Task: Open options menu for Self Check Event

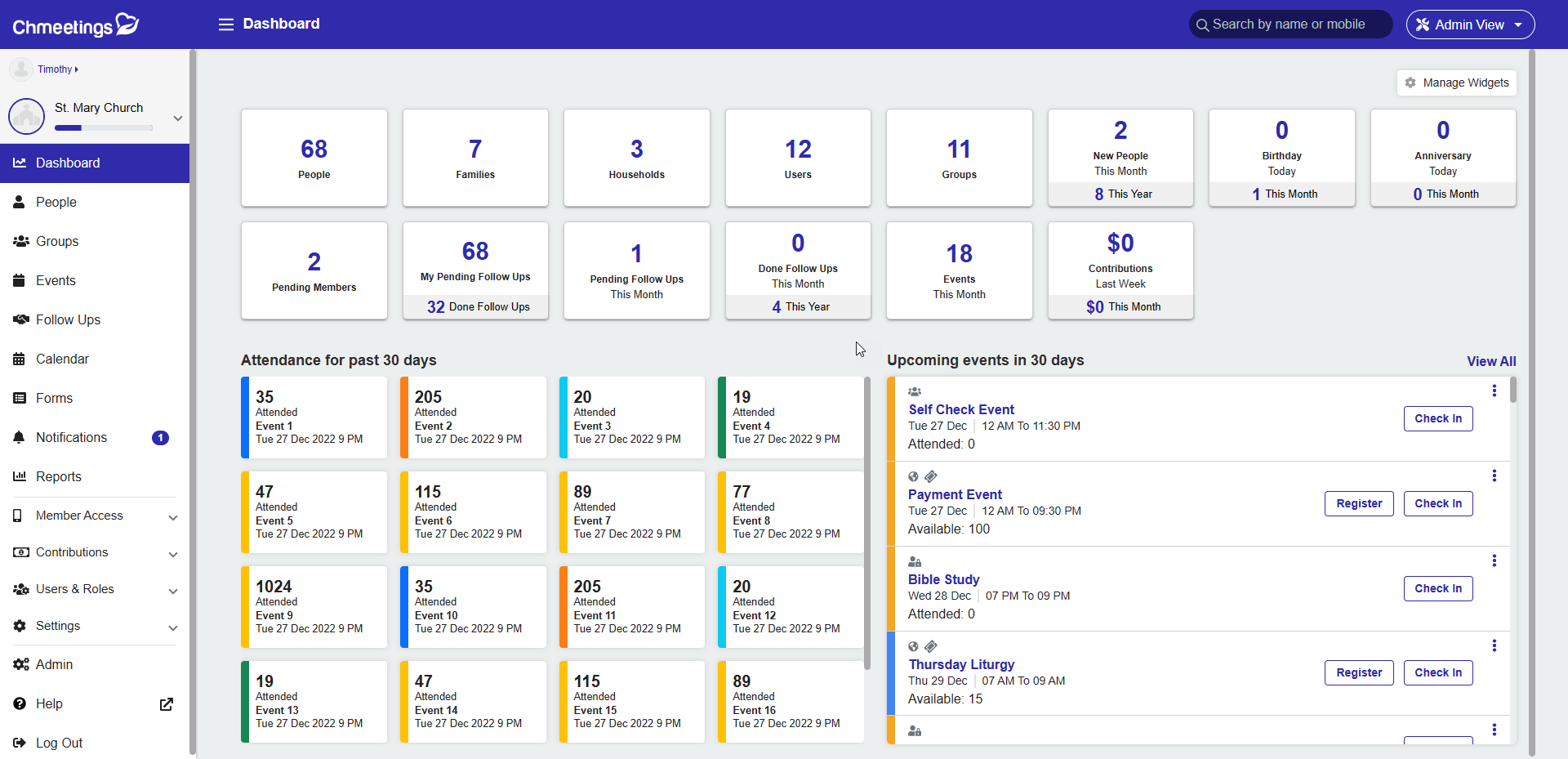Action: [1494, 391]
